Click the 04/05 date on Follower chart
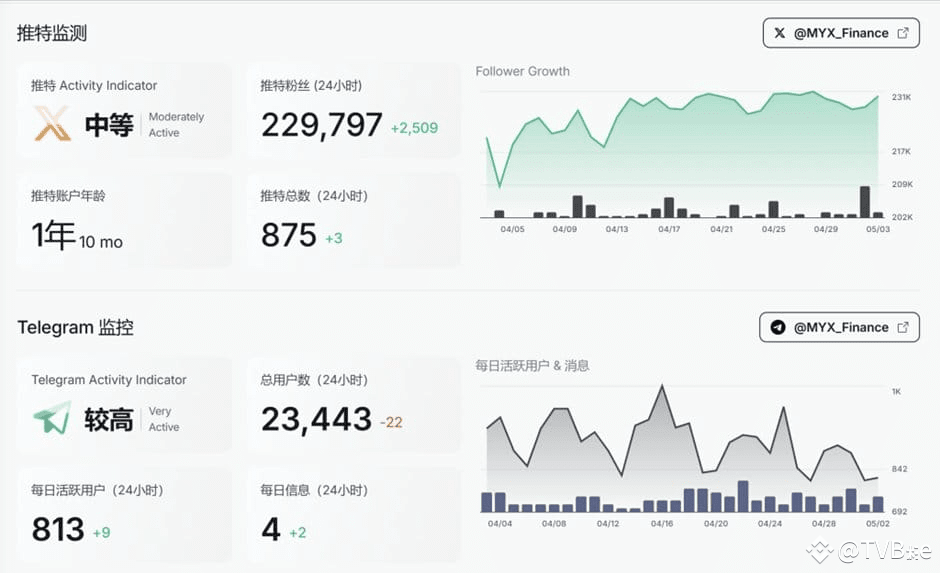Screen dimensions: 940x573 (x=513, y=229)
